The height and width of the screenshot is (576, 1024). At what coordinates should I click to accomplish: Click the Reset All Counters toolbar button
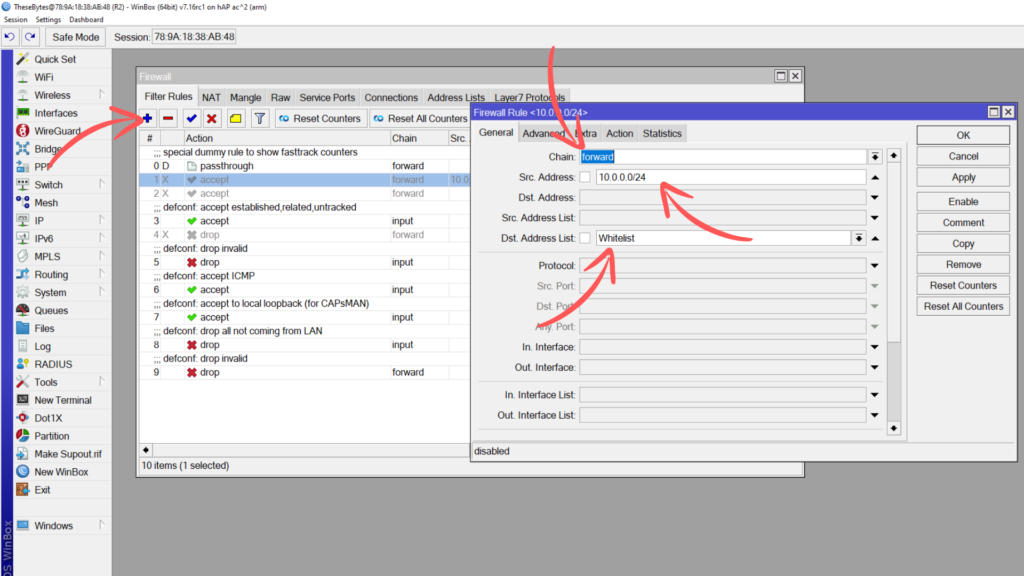click(x=419, y=118)
